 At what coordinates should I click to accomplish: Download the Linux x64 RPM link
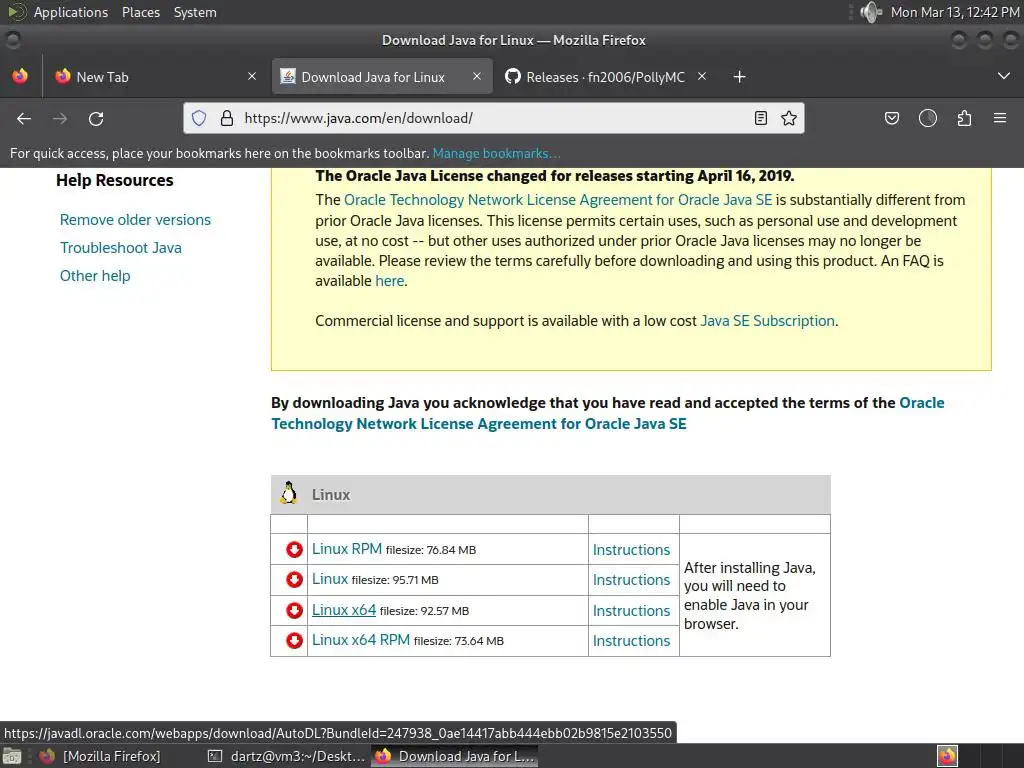tap(360, 639)
